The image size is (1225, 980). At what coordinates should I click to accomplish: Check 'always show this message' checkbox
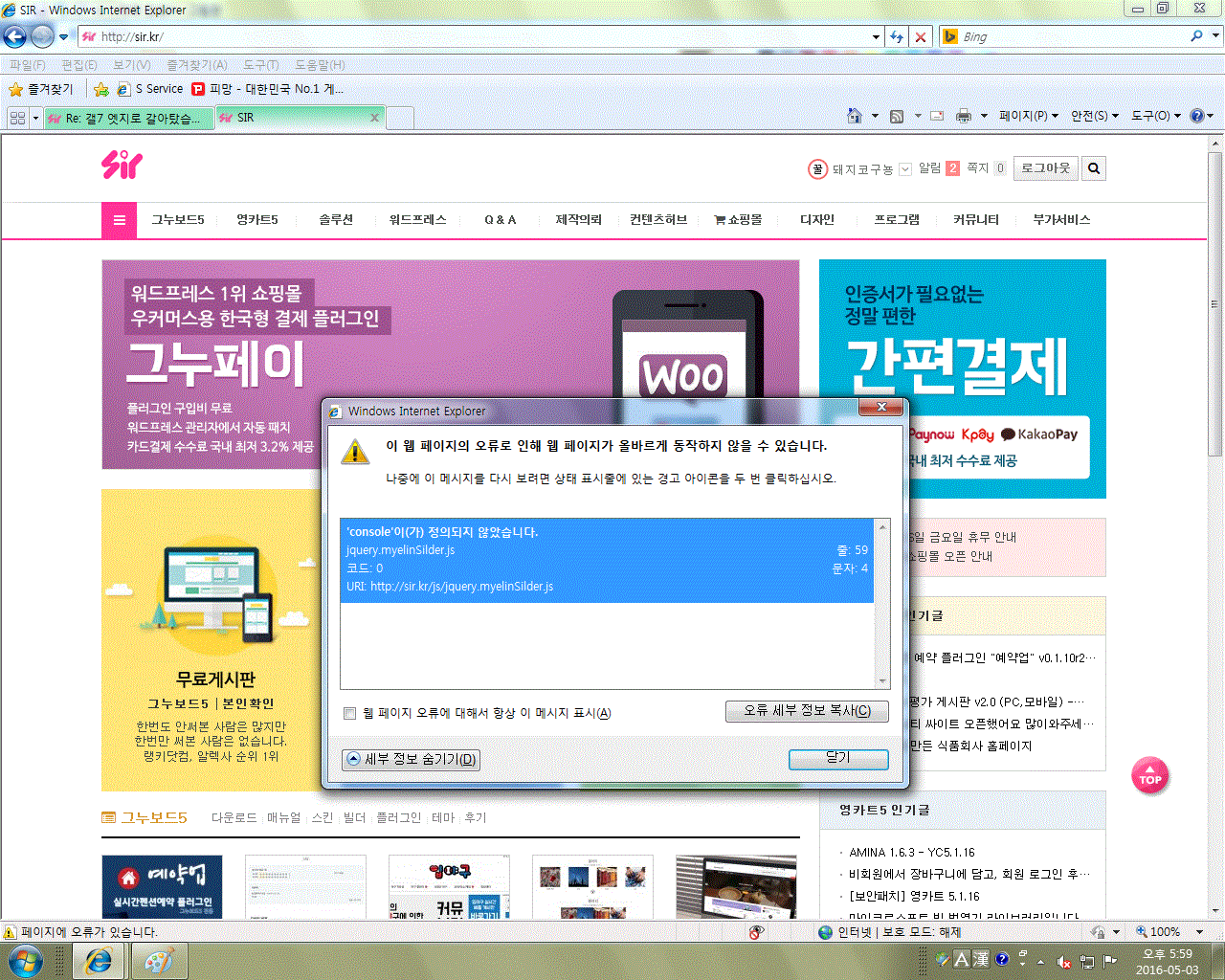click(x=349, y=713)
